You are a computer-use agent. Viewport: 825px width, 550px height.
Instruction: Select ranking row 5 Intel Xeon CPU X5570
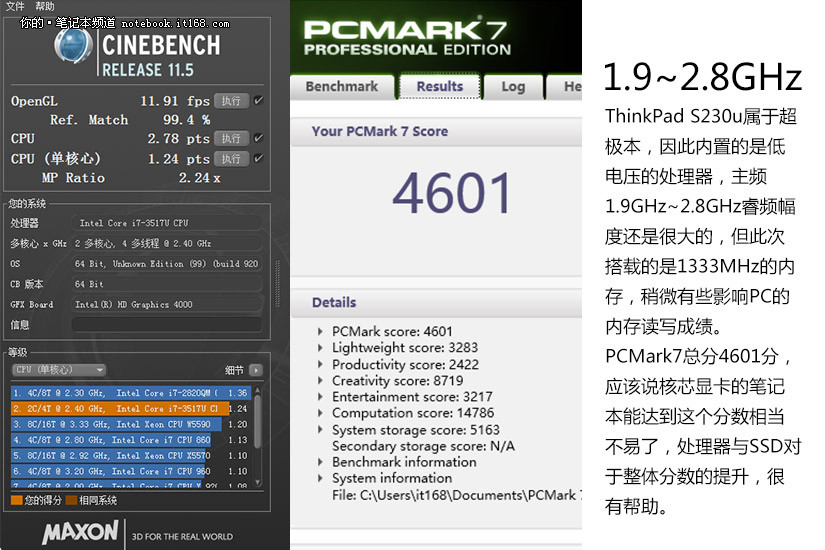[x=130, y=456]
